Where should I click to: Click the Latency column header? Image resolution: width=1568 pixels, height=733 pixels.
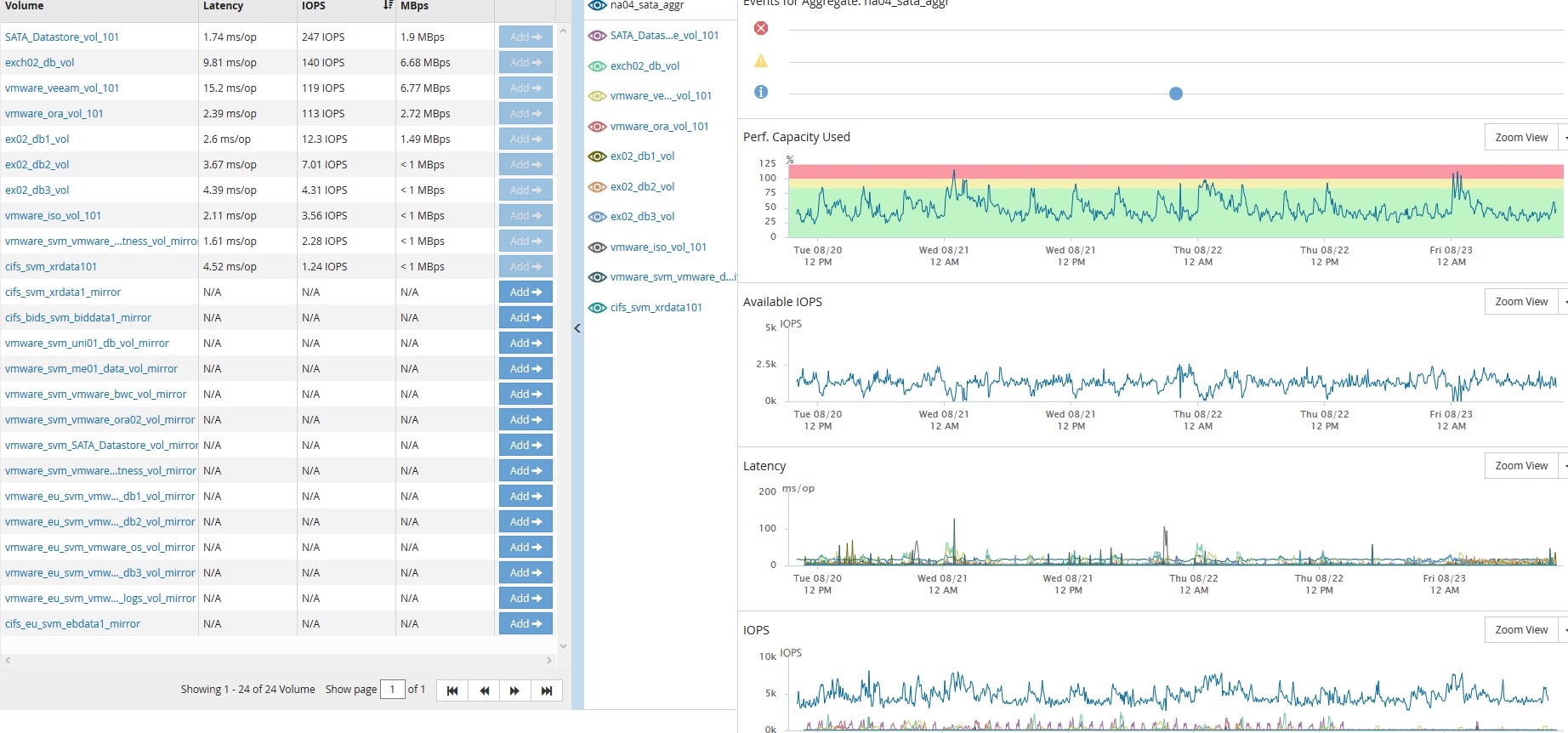(x=223, y=6)
